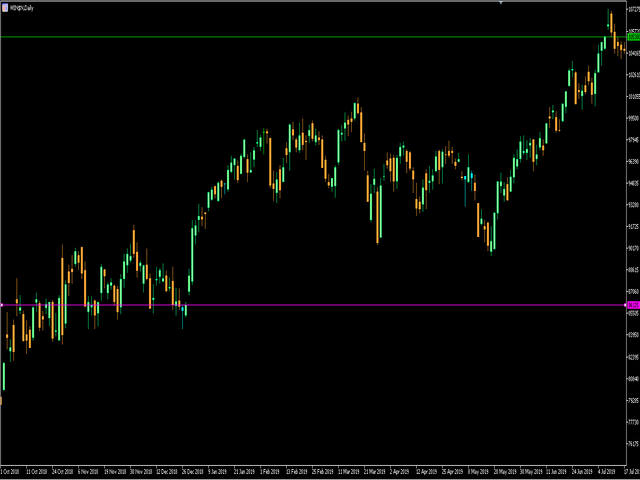This screenshot has height=480, width=640.
Task: Click the highest candlestick near the July 2019 peak
Action: (608, 18)
